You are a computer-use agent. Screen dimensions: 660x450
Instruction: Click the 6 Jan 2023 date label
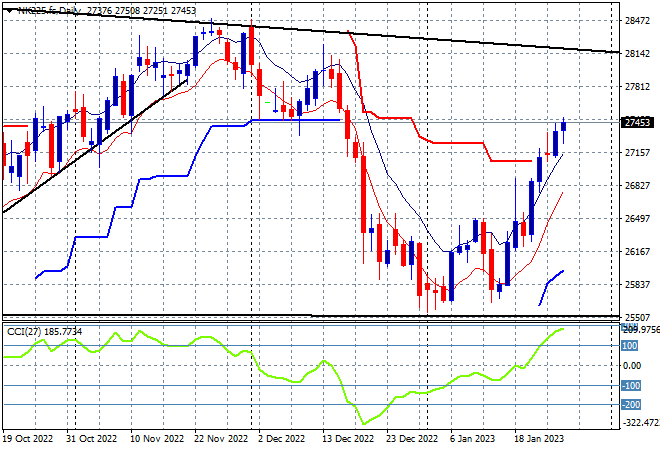[x=472, y=439]
